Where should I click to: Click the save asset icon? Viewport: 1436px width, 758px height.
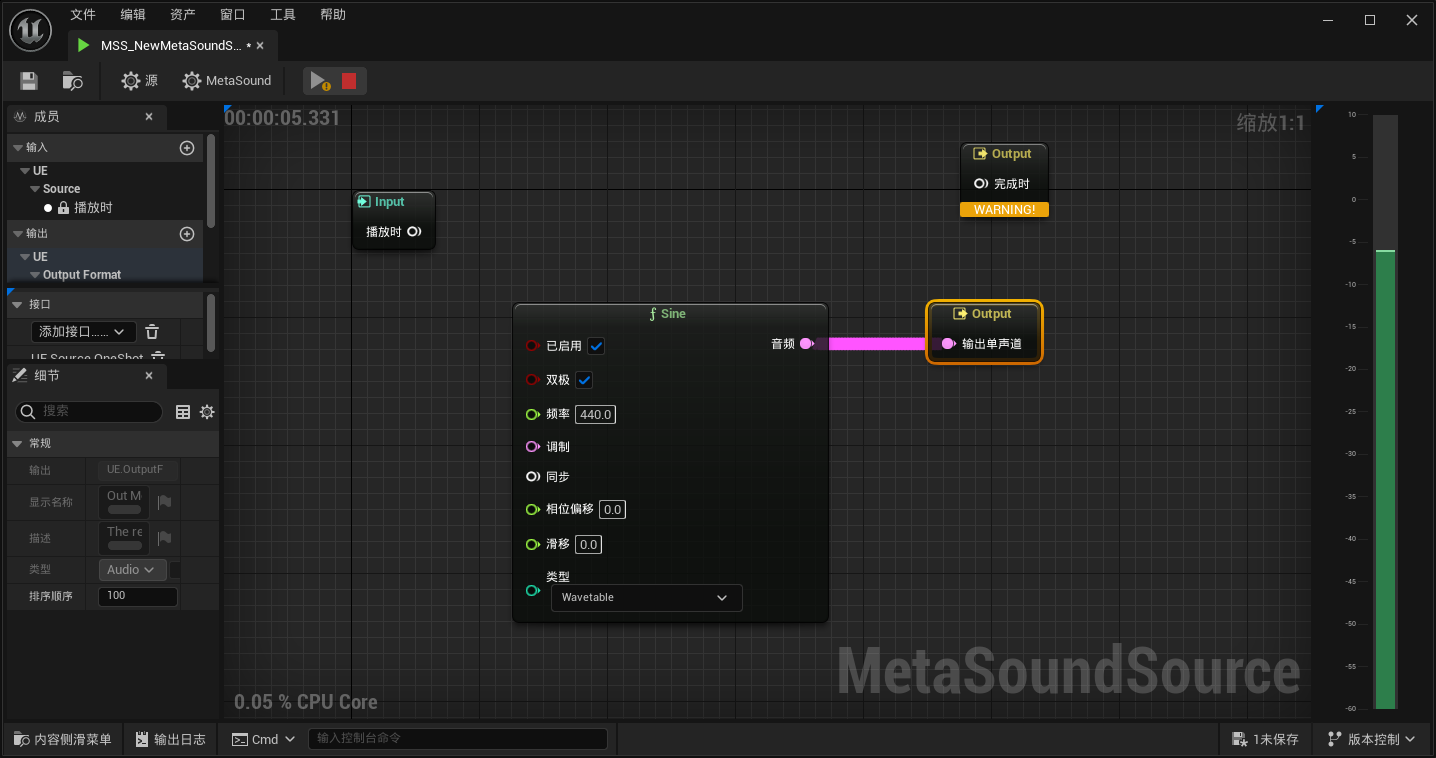29,81
